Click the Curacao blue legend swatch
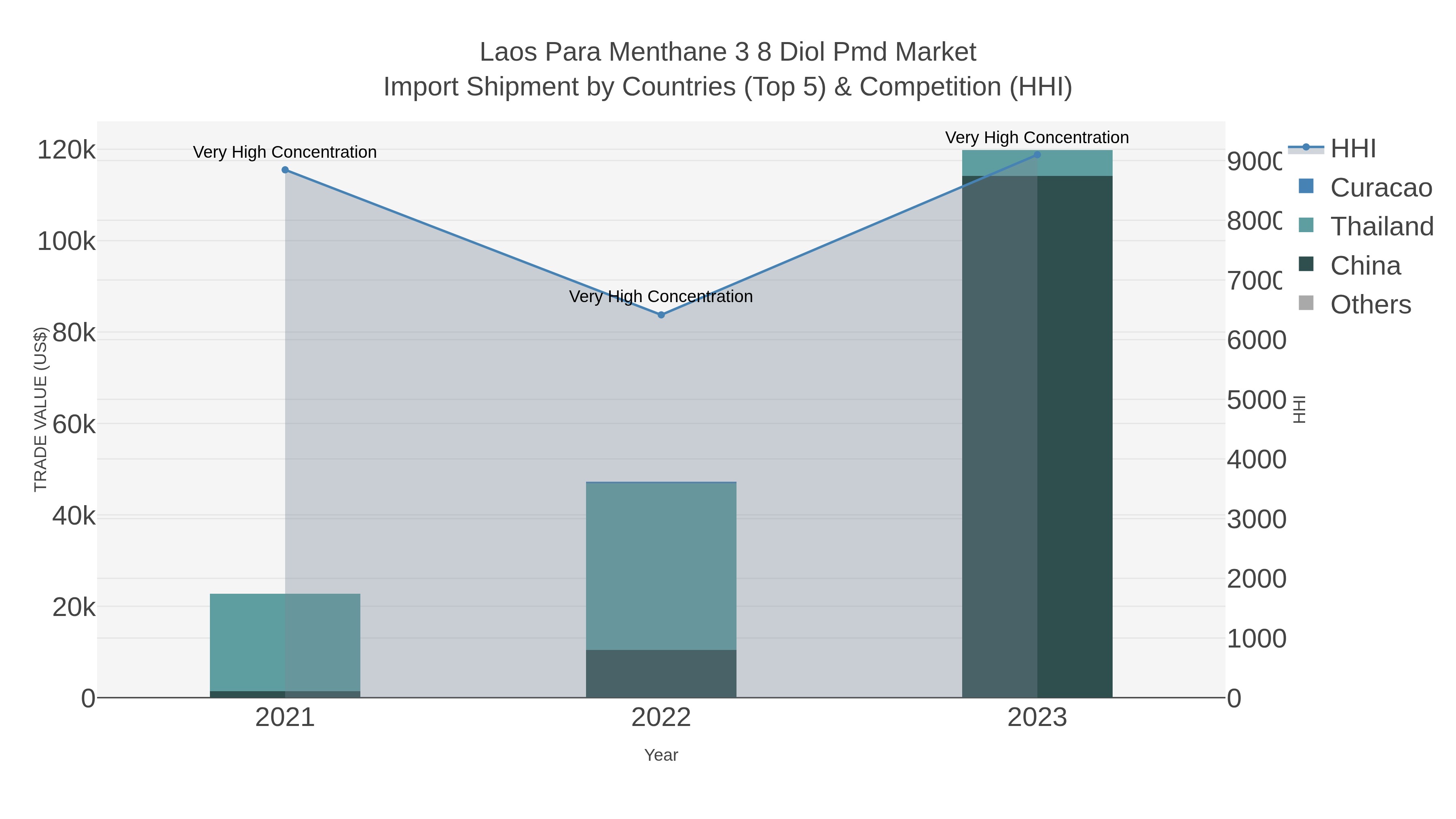 tap(1306, 186)
